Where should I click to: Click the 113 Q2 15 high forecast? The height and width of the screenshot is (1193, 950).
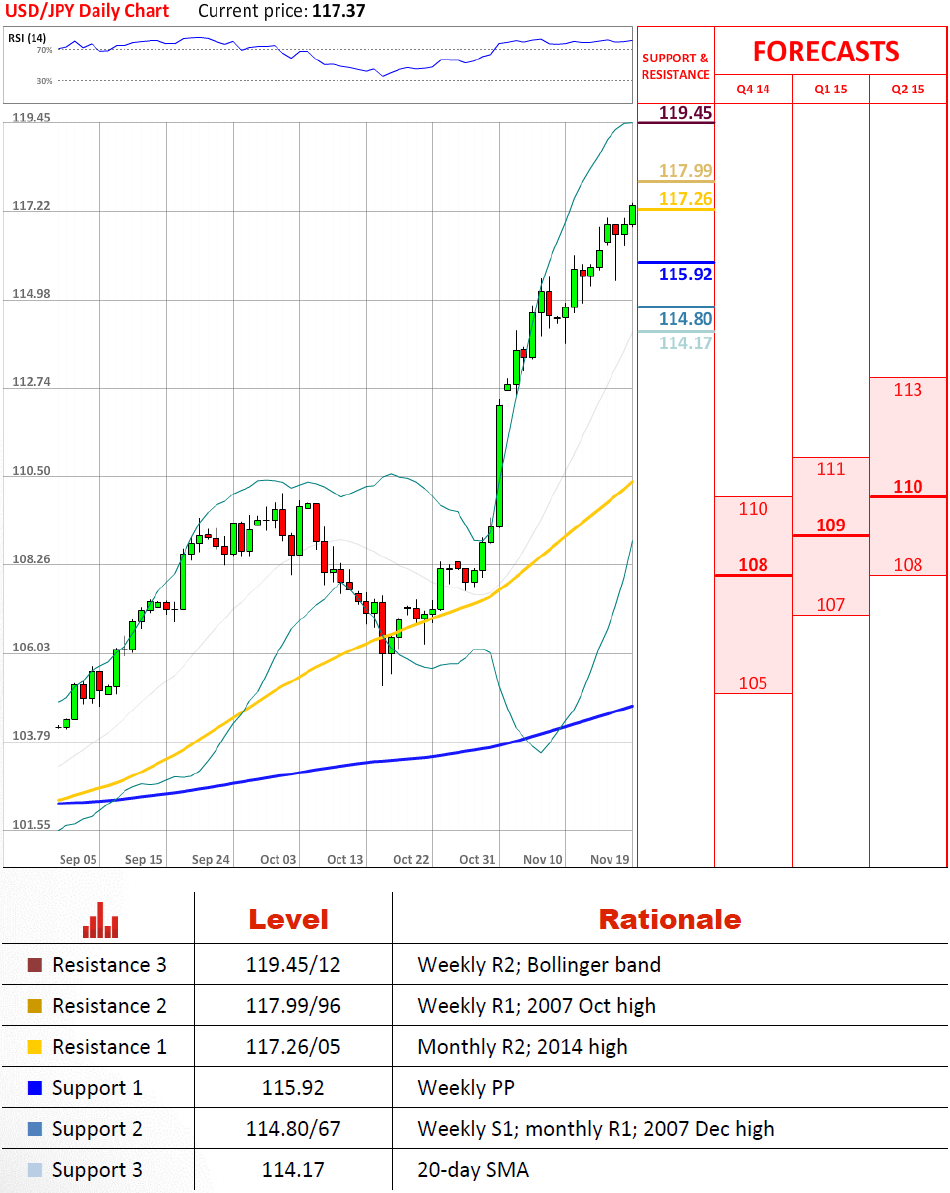907,390
